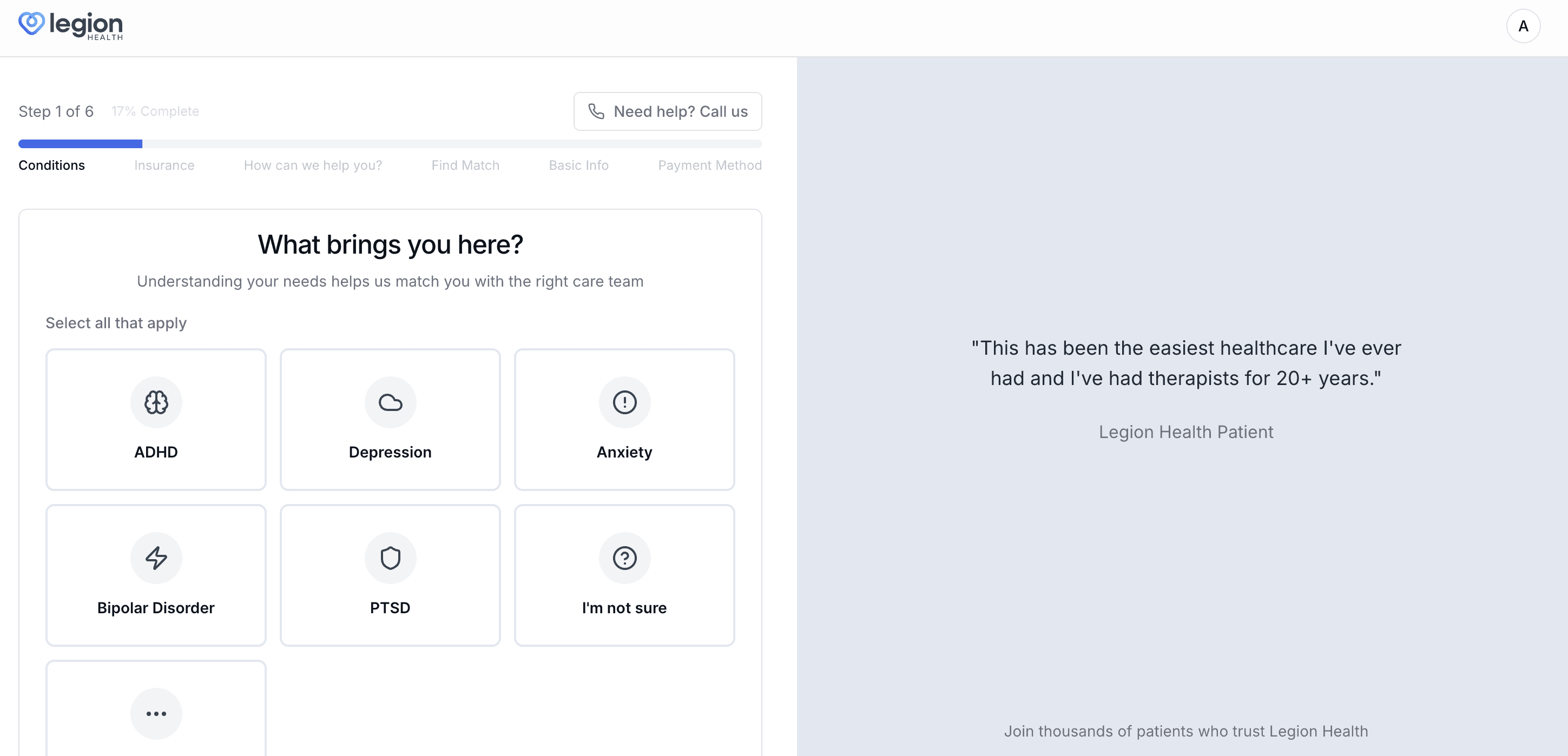The image size is (1568, 756).
Task: Click the Anxiety exclamation circle icon
Action: [624, 402]
